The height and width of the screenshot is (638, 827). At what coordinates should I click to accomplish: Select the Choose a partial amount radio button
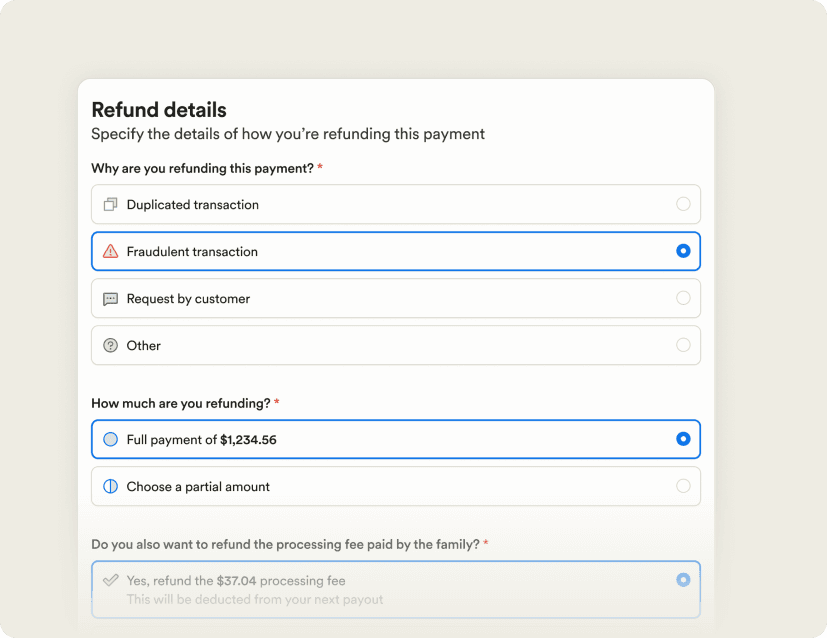point(683,486)
